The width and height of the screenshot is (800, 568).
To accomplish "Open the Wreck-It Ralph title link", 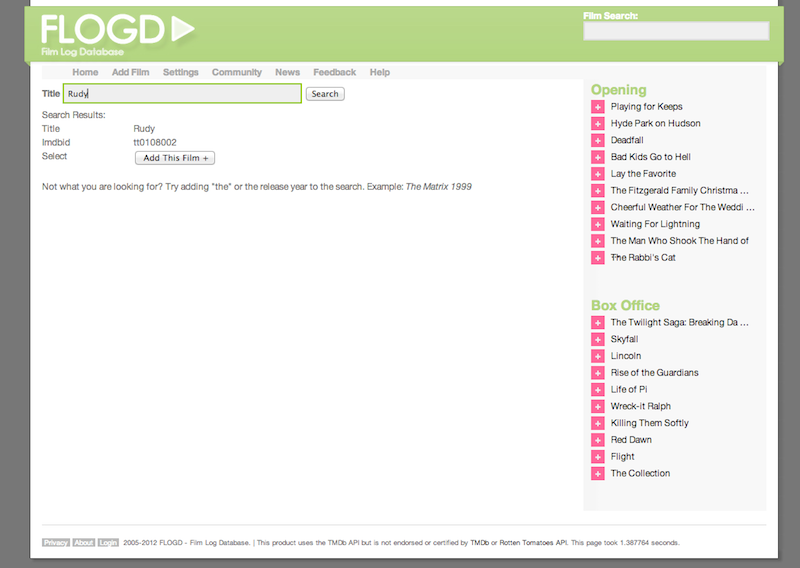I will pos(641,407).
